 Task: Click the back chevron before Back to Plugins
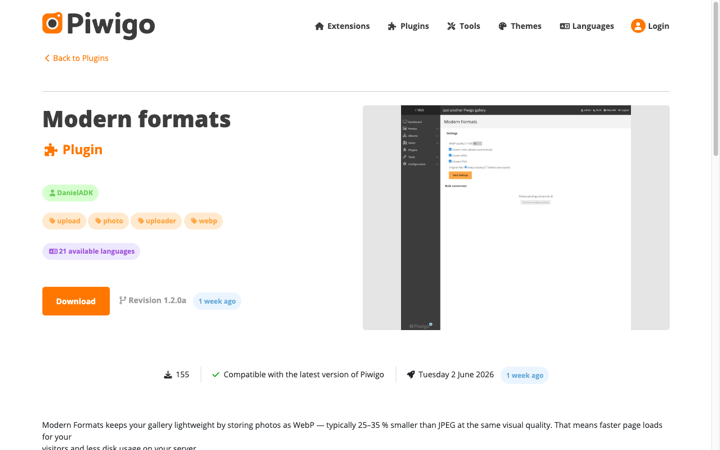pyautogui.click(x=46, y=58)
